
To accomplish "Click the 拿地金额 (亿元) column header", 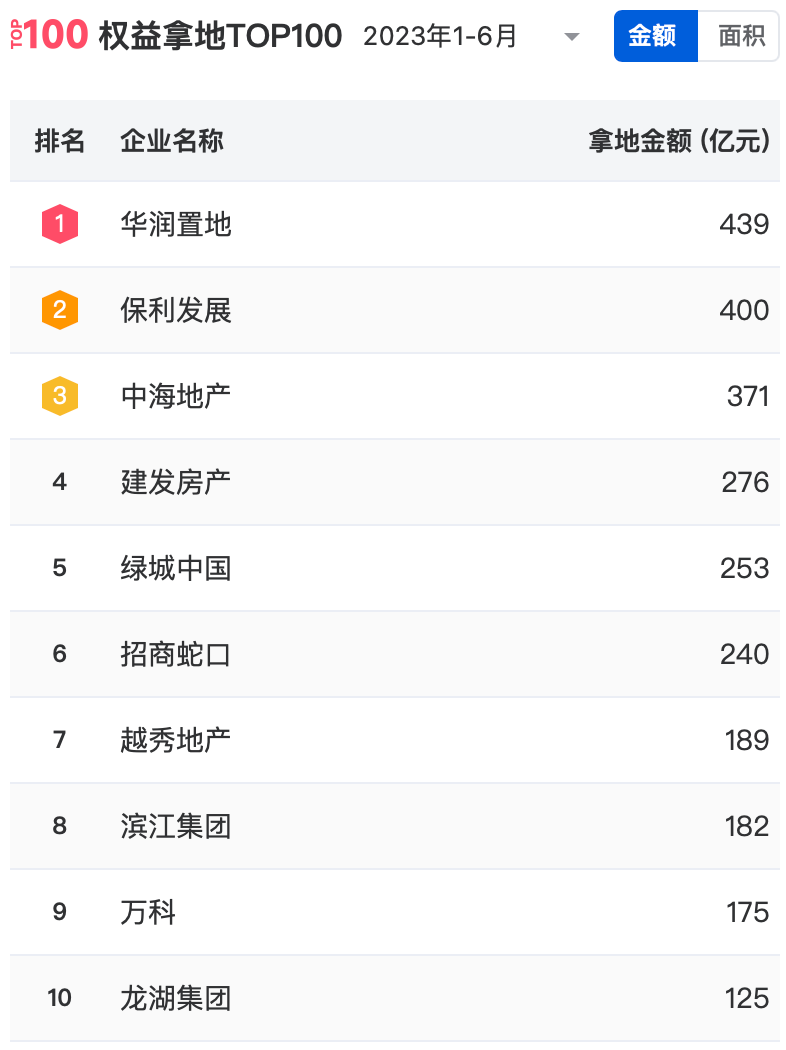I will pyautogui.click(x=679, y=141).
